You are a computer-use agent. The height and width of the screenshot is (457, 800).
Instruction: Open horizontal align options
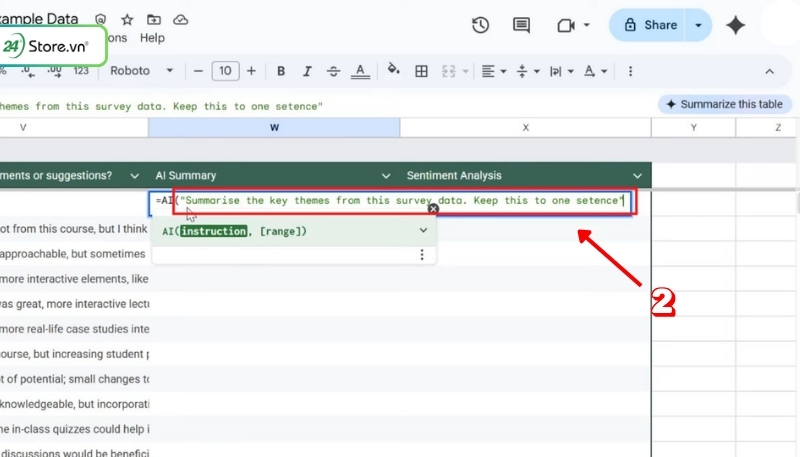pos(493,71)
